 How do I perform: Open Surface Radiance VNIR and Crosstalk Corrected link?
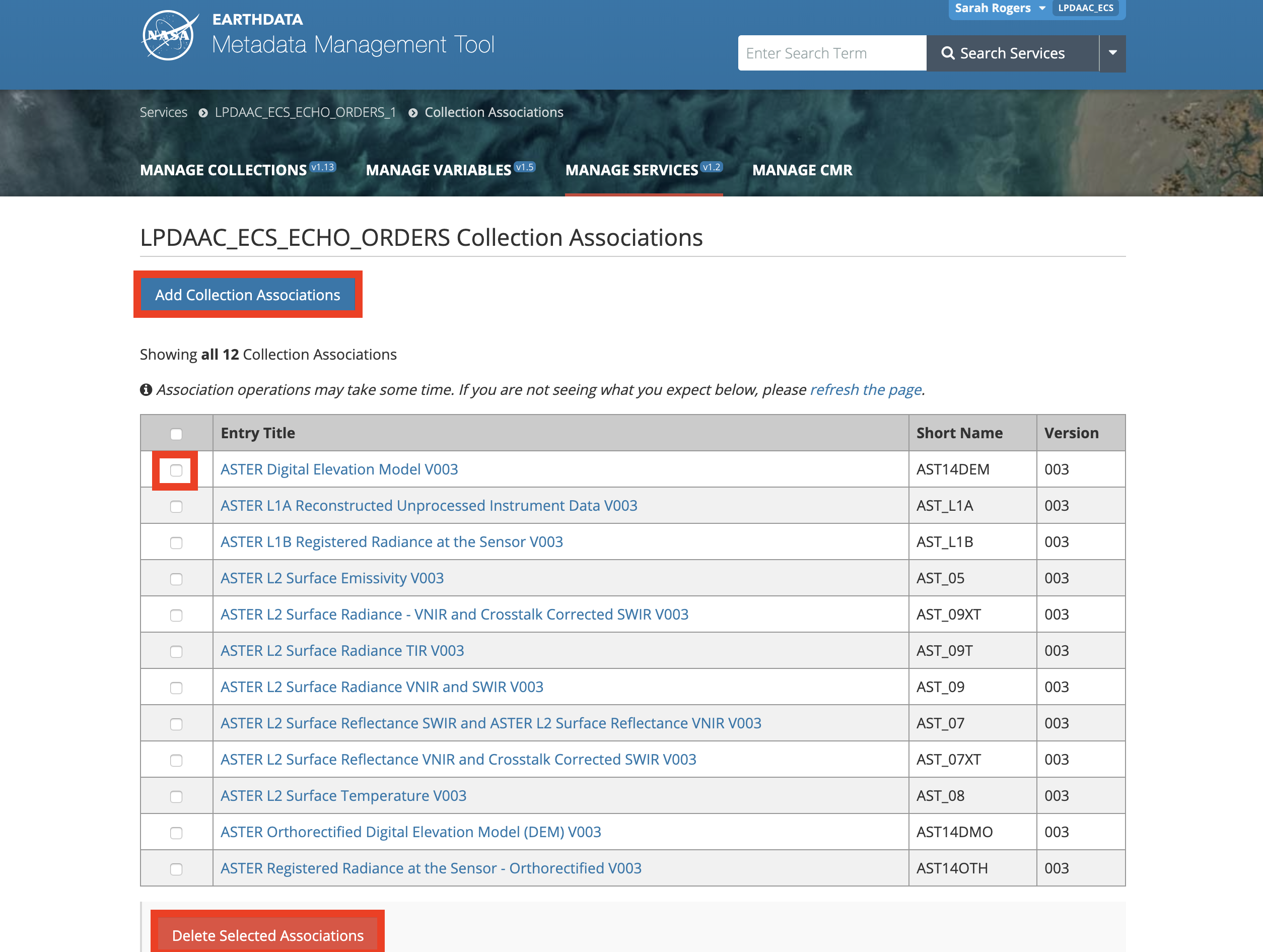(x=455, y=615)
